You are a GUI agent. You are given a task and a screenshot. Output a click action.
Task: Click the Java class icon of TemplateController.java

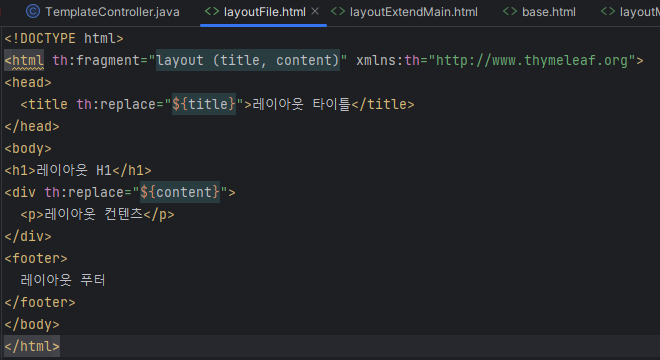pyautogui.click(x=33, y=11)
